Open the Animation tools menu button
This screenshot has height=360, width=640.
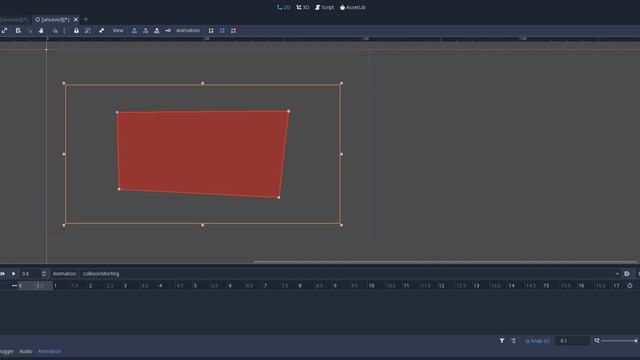click(x=64, y=274)
